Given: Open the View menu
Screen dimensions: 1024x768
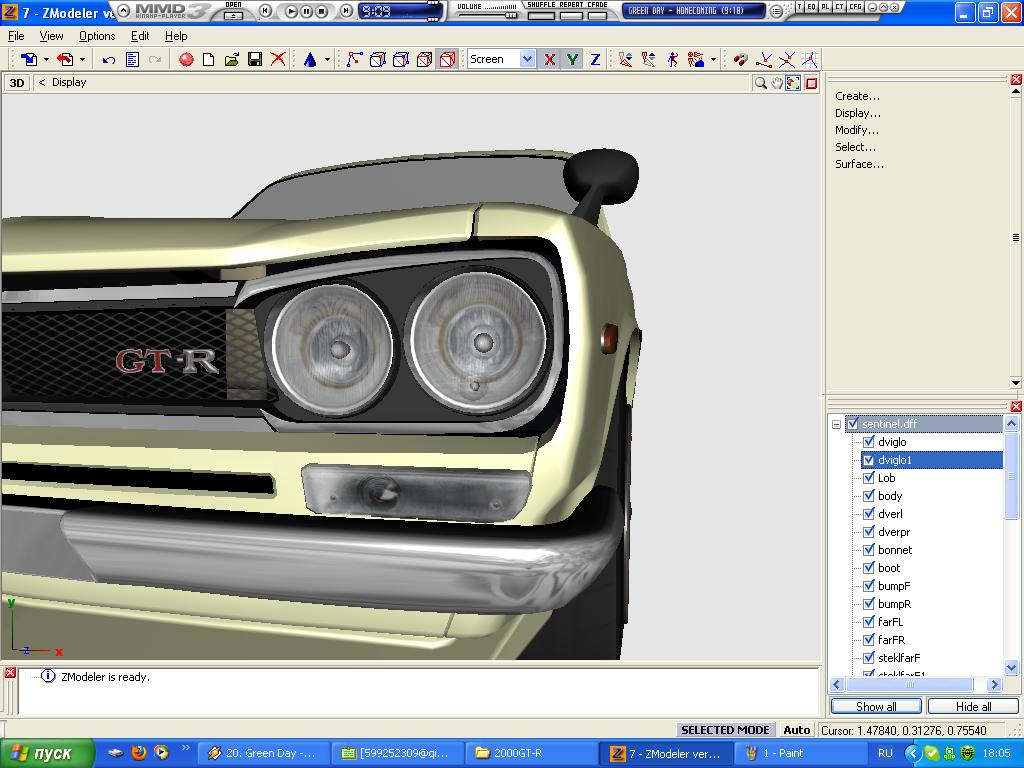Looking at the screenshot, I should 51,36.
